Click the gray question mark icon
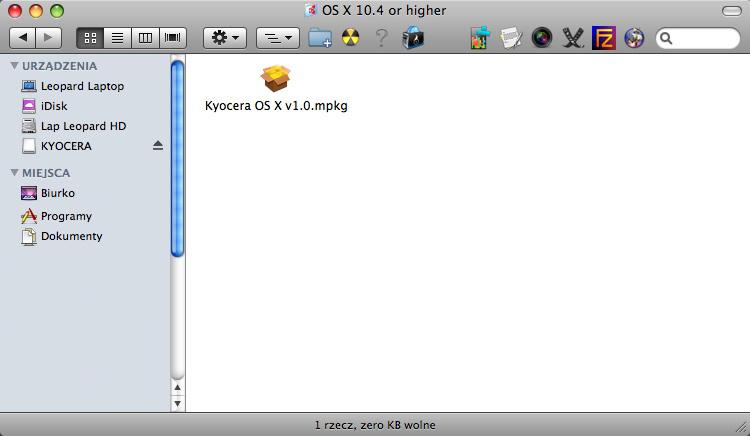Viewport: 750px width, 436px height. 381,38
